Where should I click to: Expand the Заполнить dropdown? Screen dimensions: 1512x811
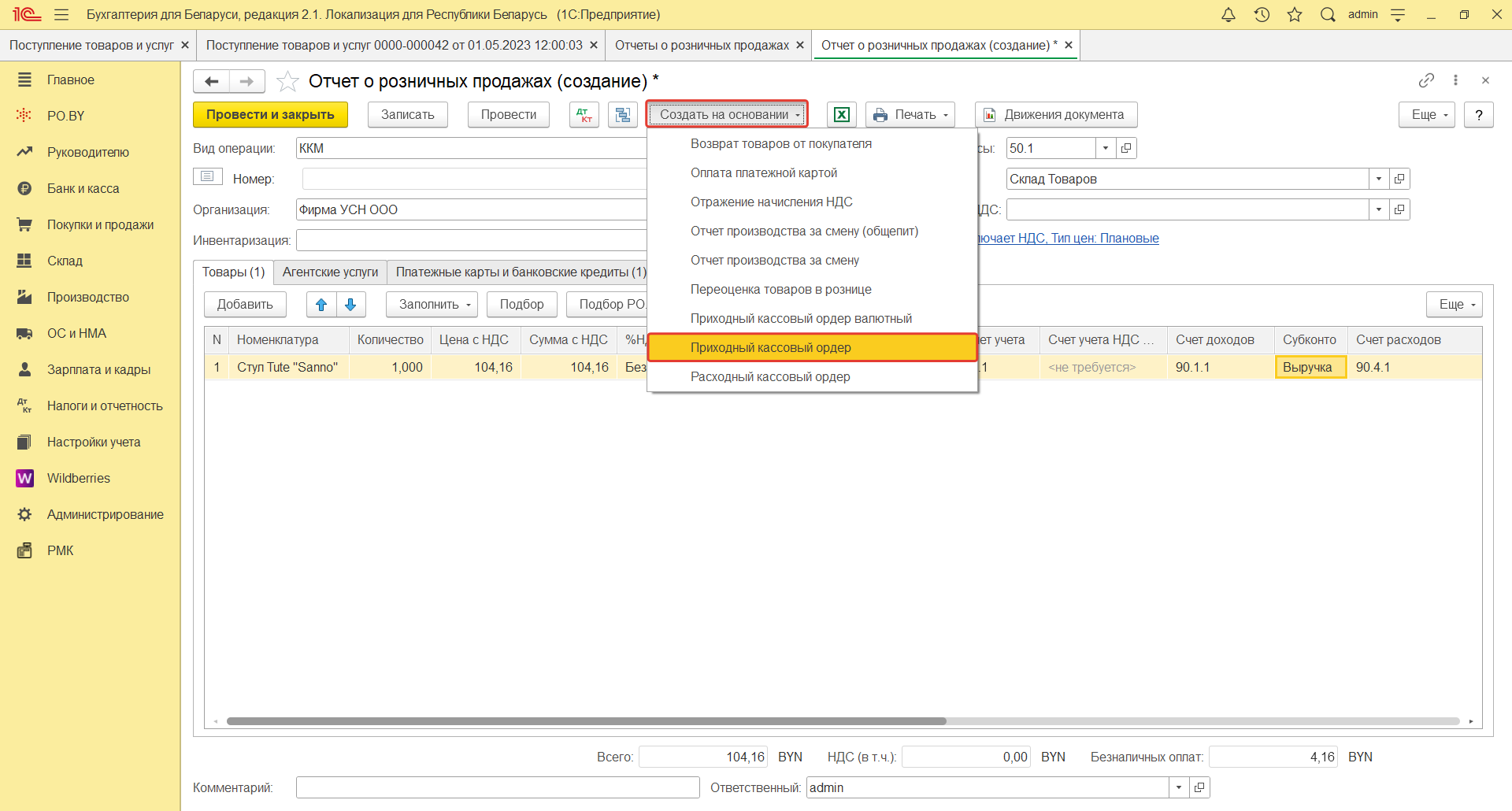tap(432, 305)
